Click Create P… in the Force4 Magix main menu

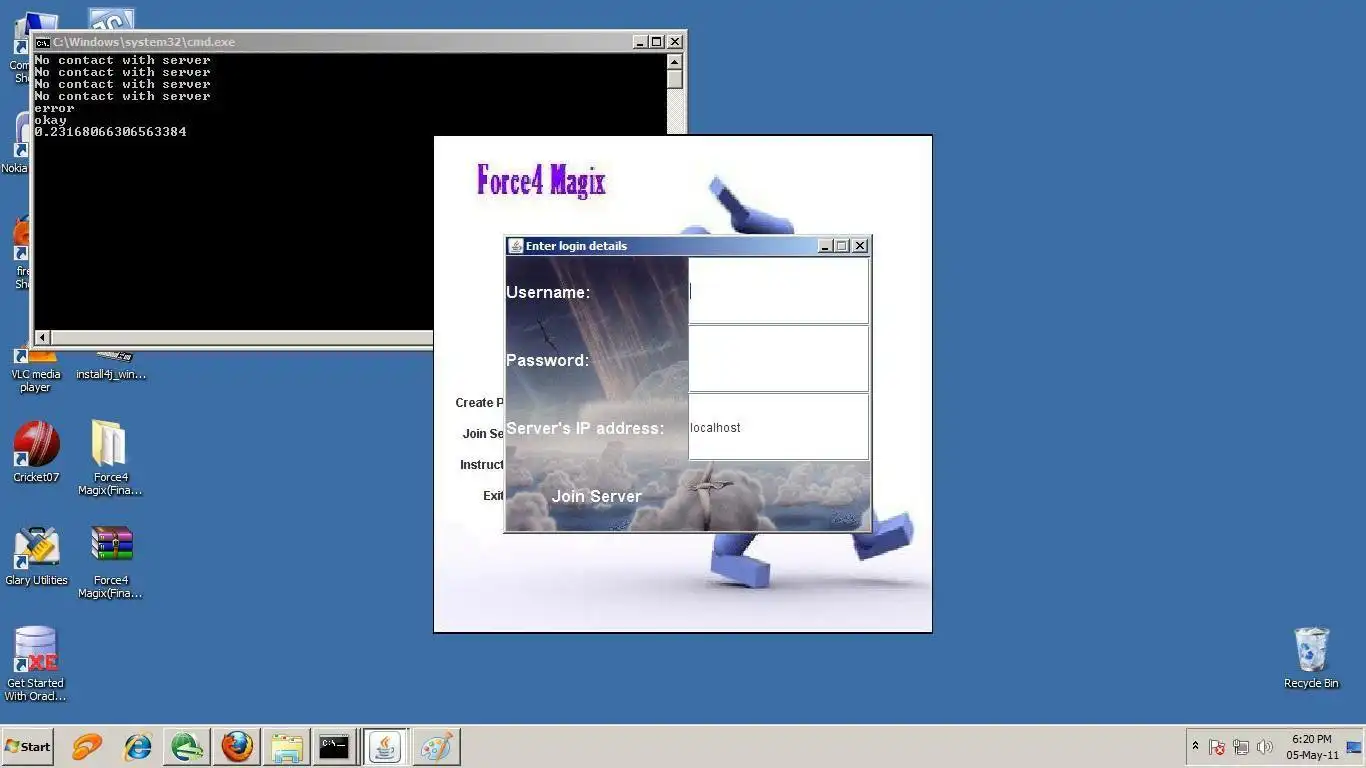(x=480, y=403)
